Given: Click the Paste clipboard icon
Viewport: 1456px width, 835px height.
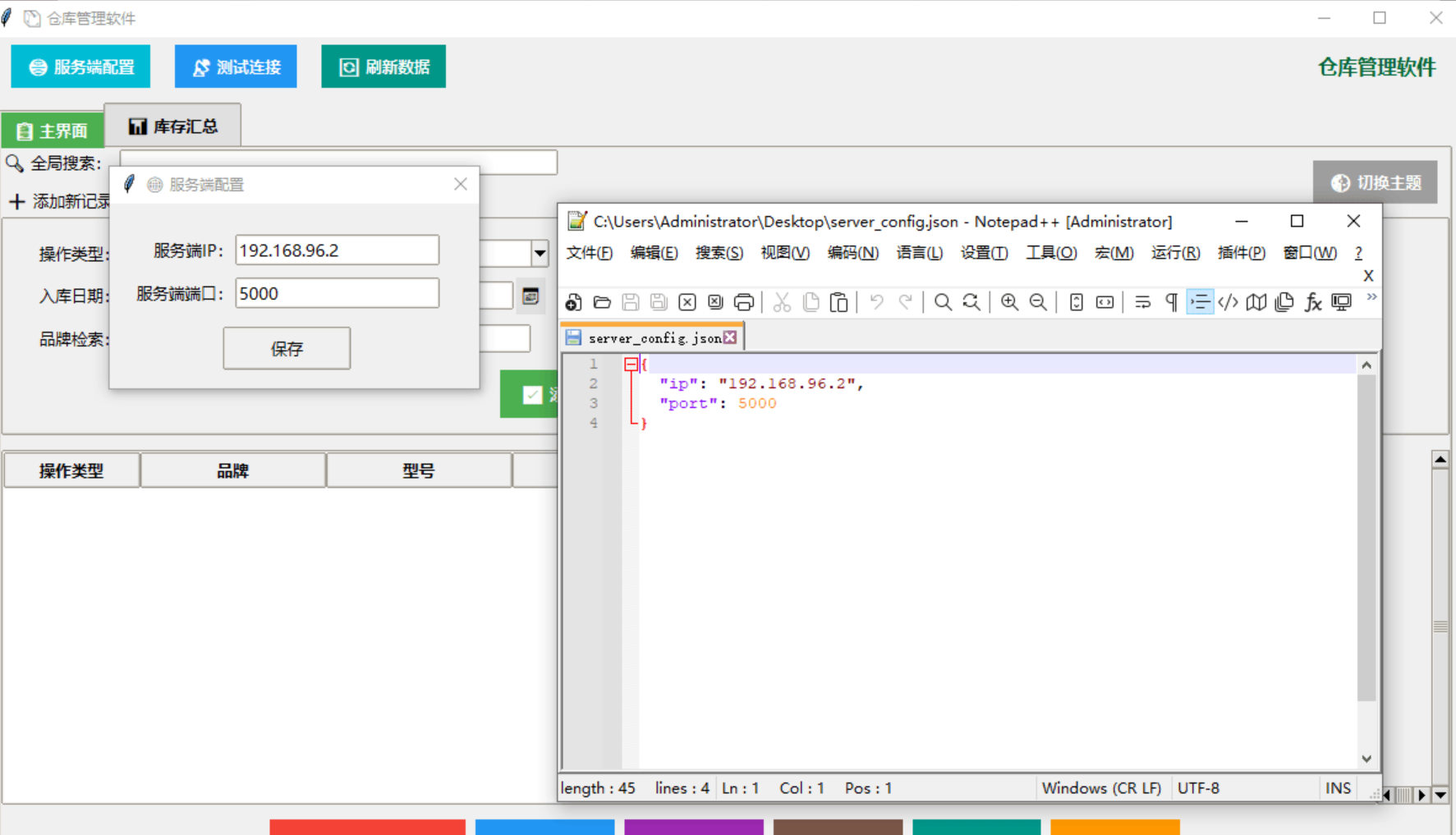Looking at the screenshot, I should [x=838, y=302].
